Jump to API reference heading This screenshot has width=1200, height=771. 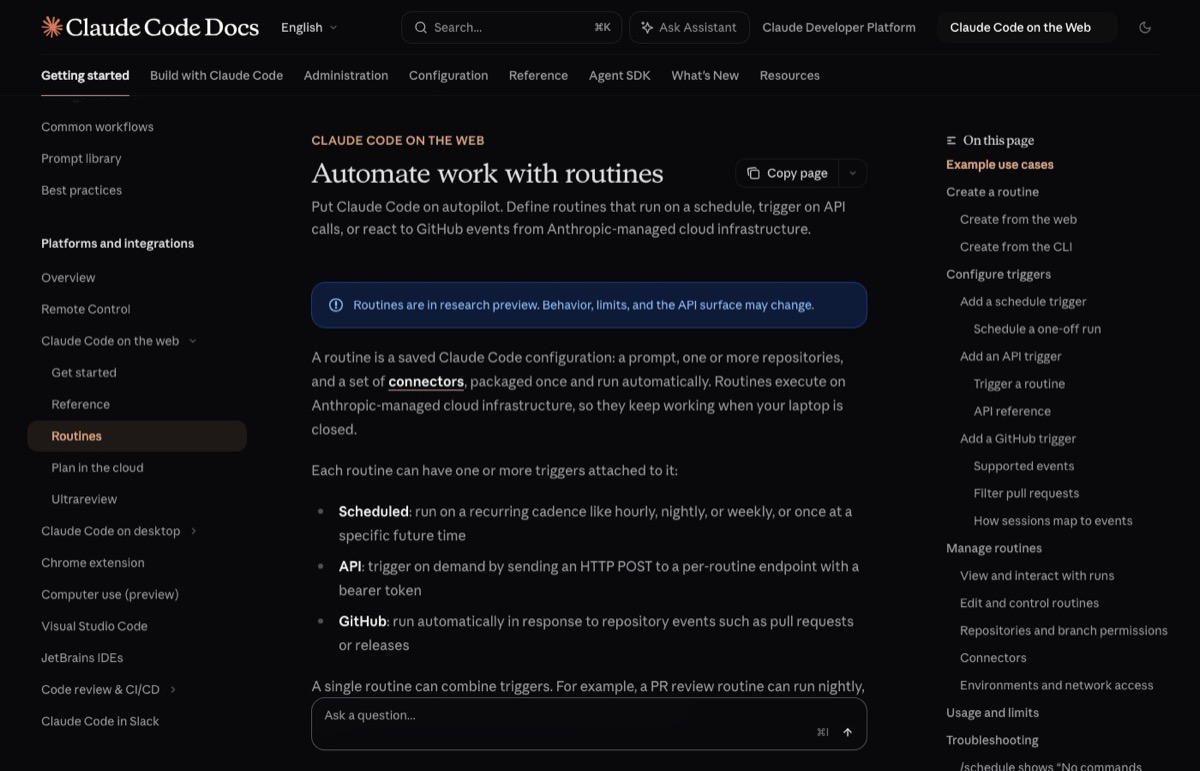point(1012,411)
